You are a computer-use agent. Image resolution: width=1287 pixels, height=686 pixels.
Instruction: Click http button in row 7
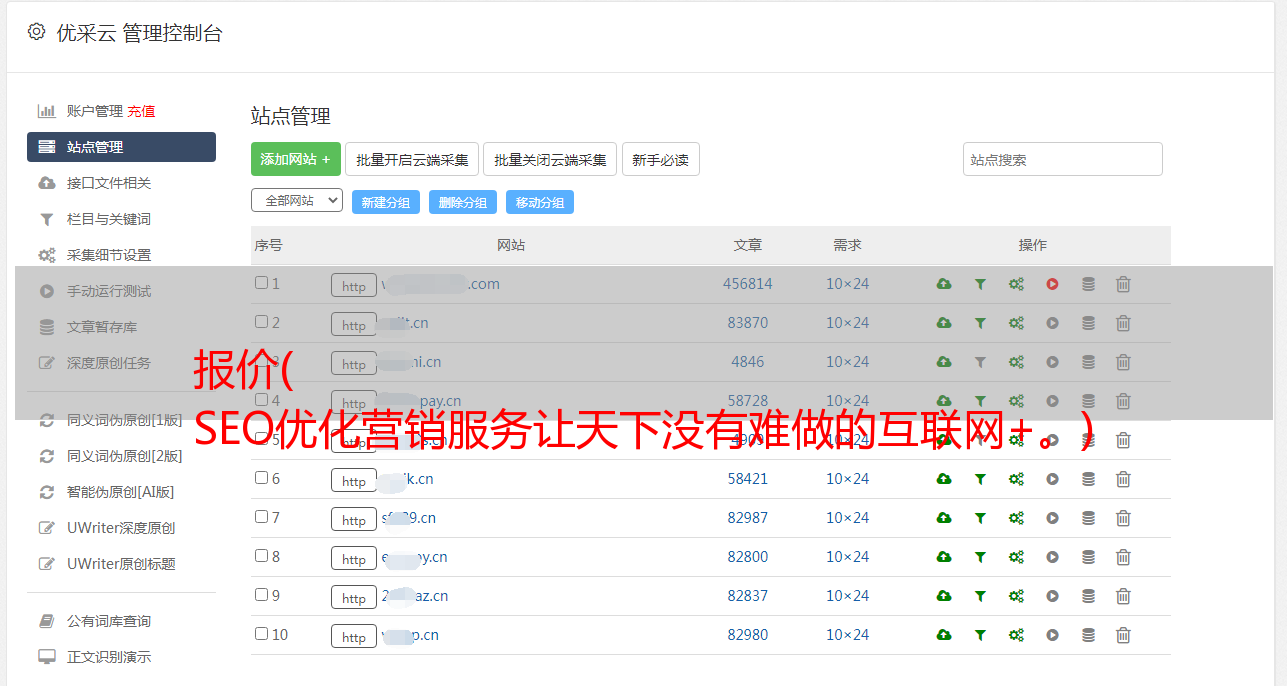click(x=354, y=519)
